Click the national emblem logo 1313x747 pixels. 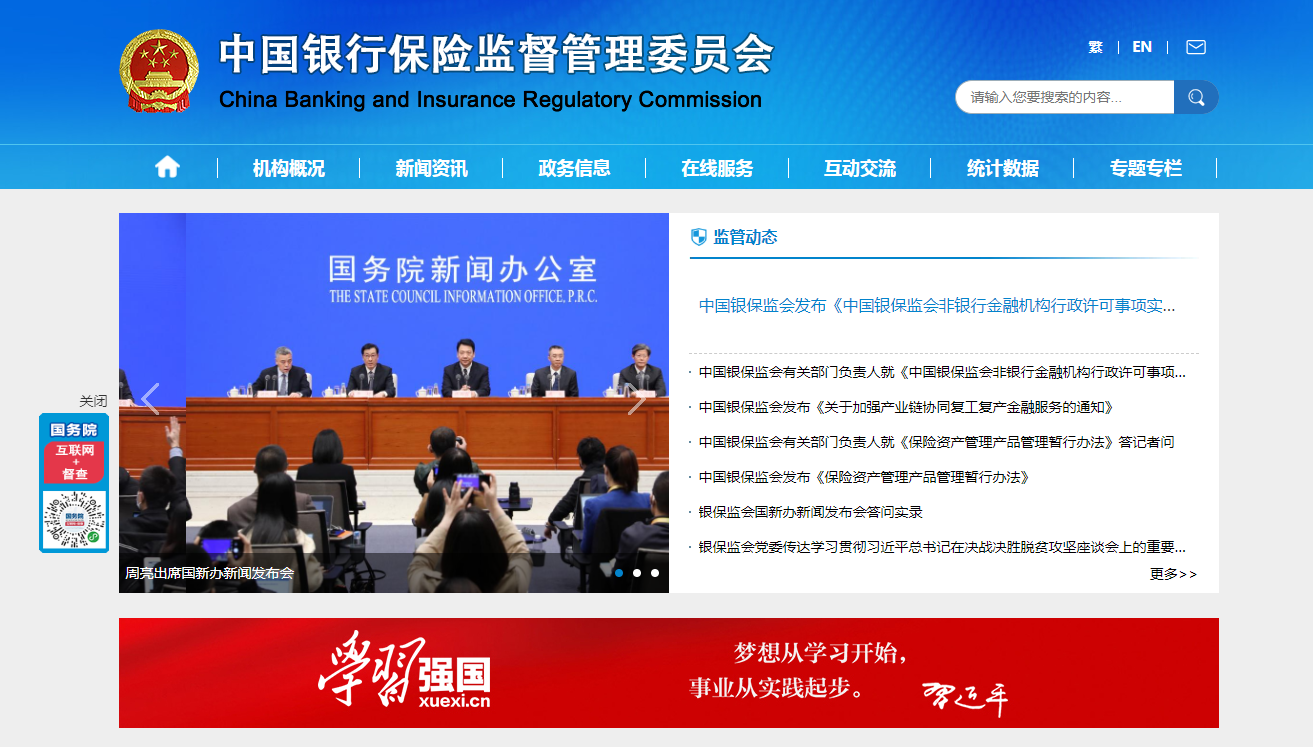(159, 71)
